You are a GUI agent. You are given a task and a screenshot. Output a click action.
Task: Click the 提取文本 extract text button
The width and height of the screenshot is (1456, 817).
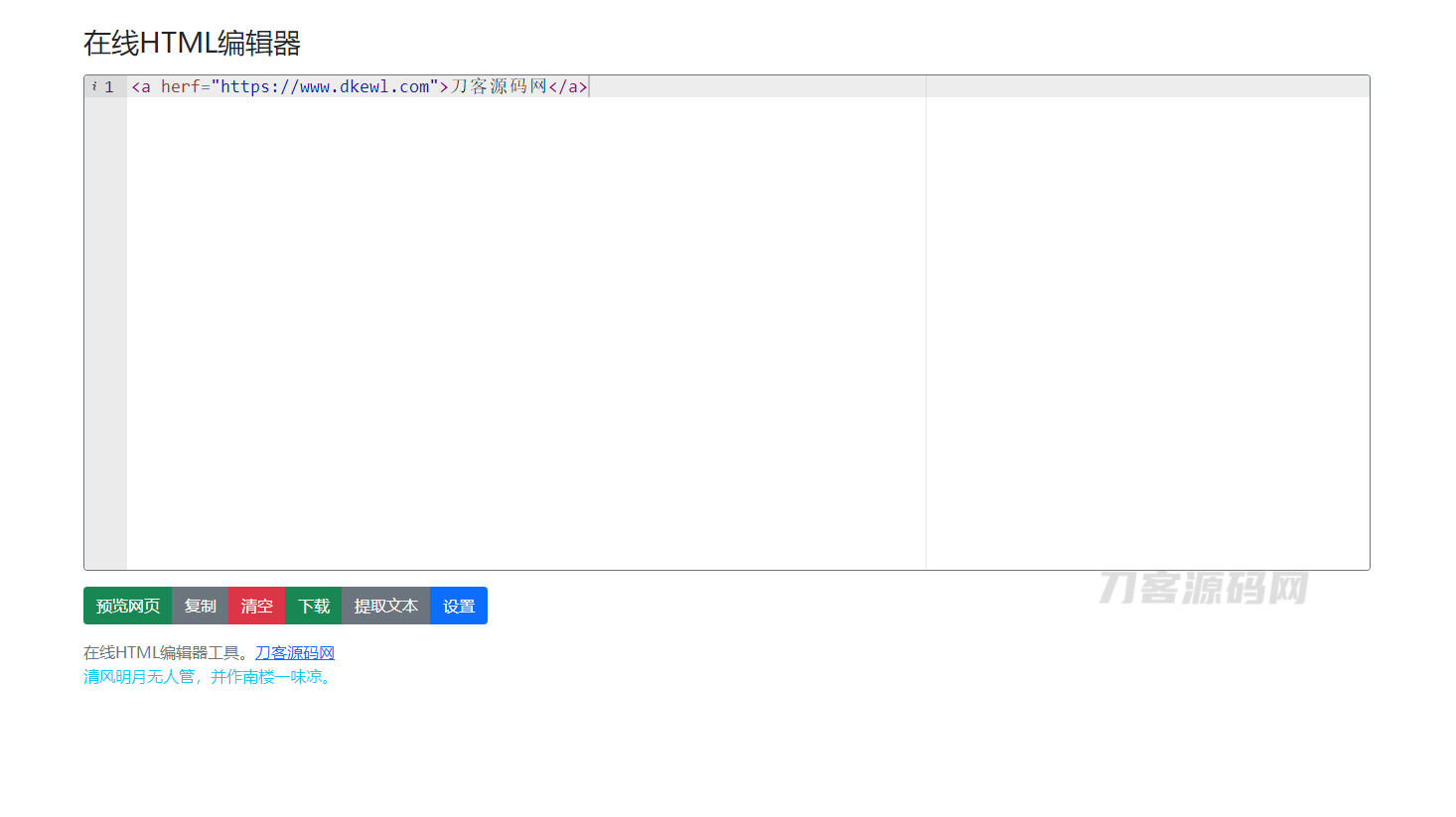(385, 606)
